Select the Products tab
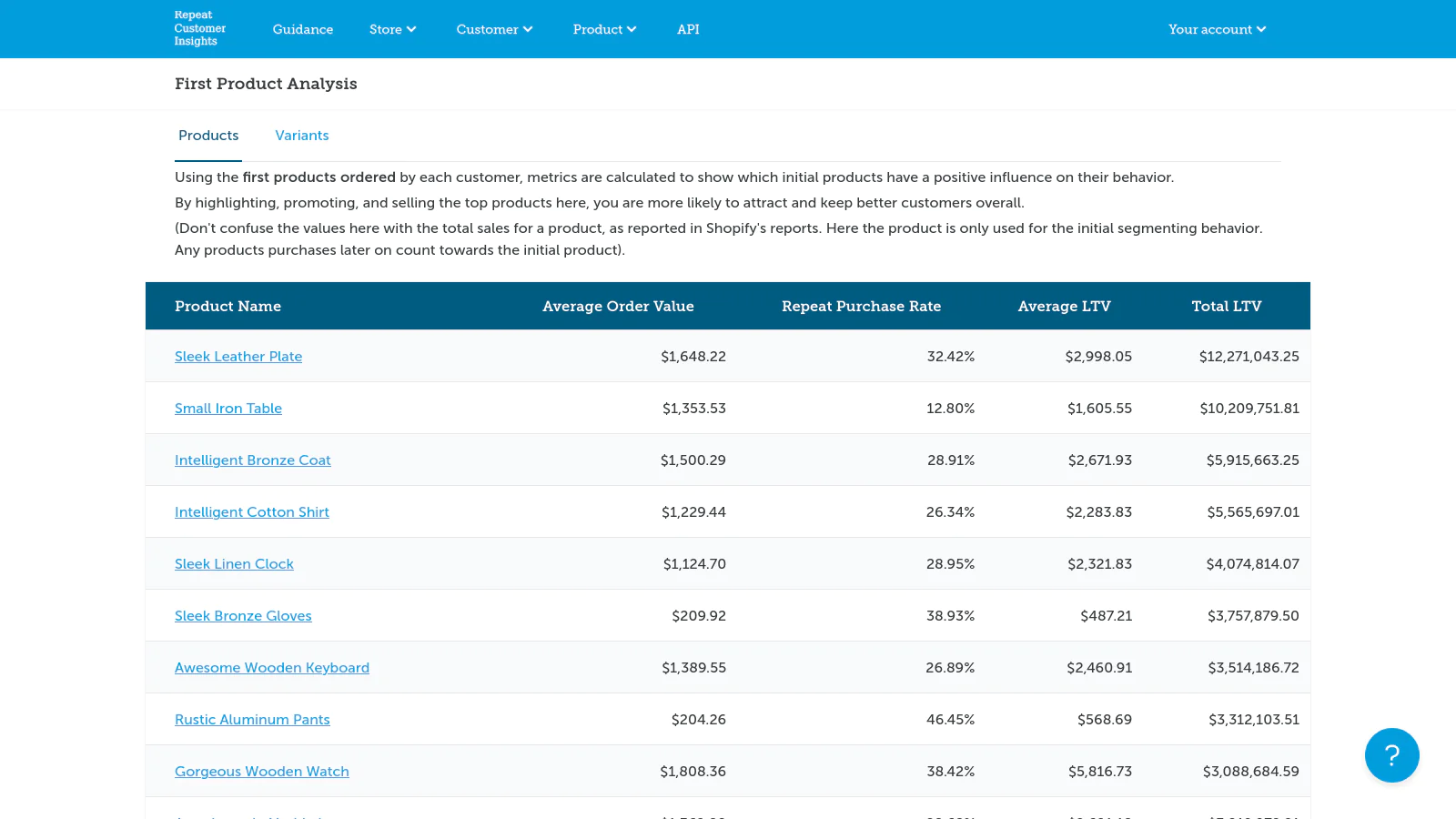Image resolution: width=1456 pixels, height=819 pixels. coord(208,136)
